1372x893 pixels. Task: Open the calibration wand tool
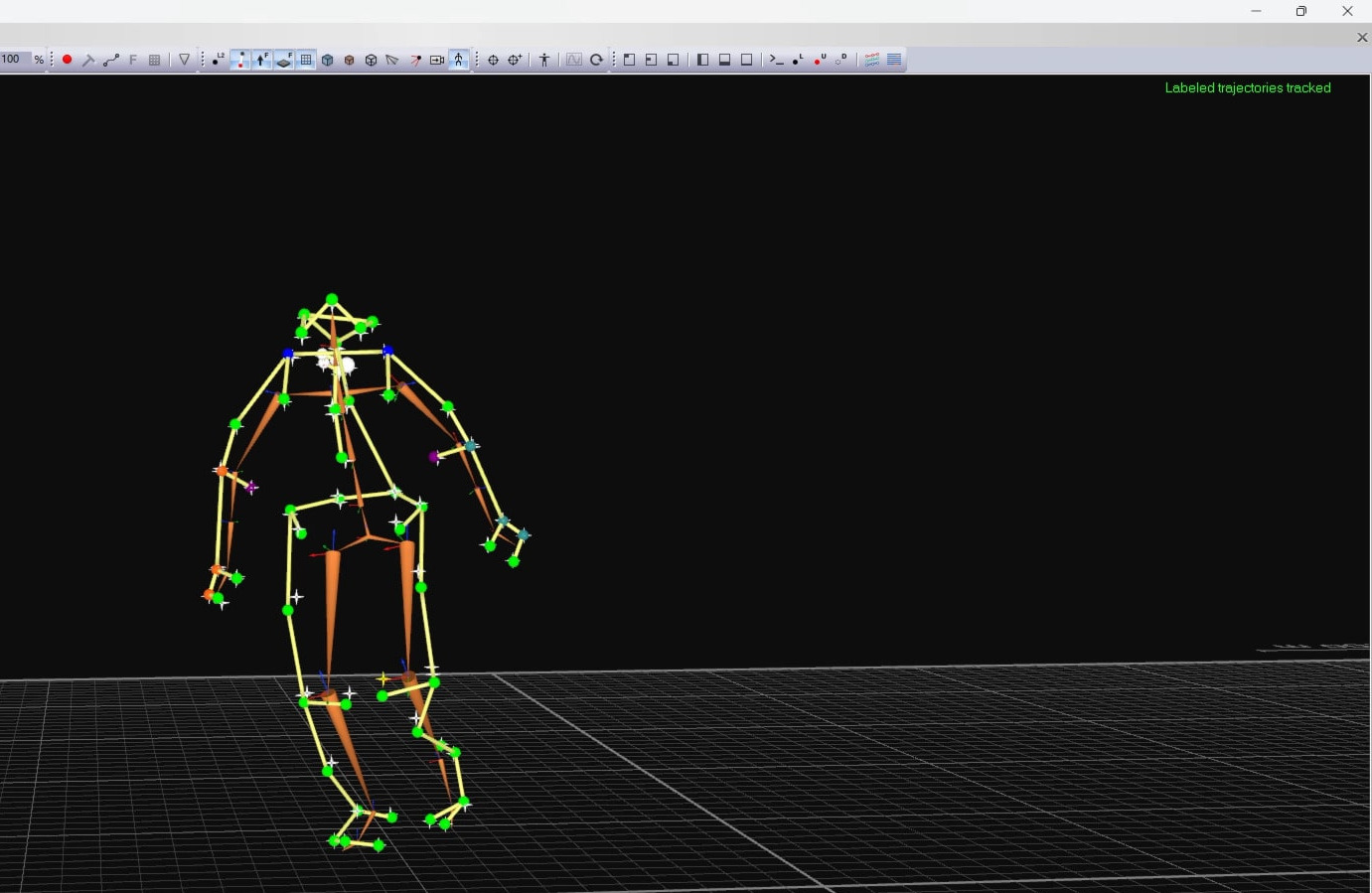88,60
